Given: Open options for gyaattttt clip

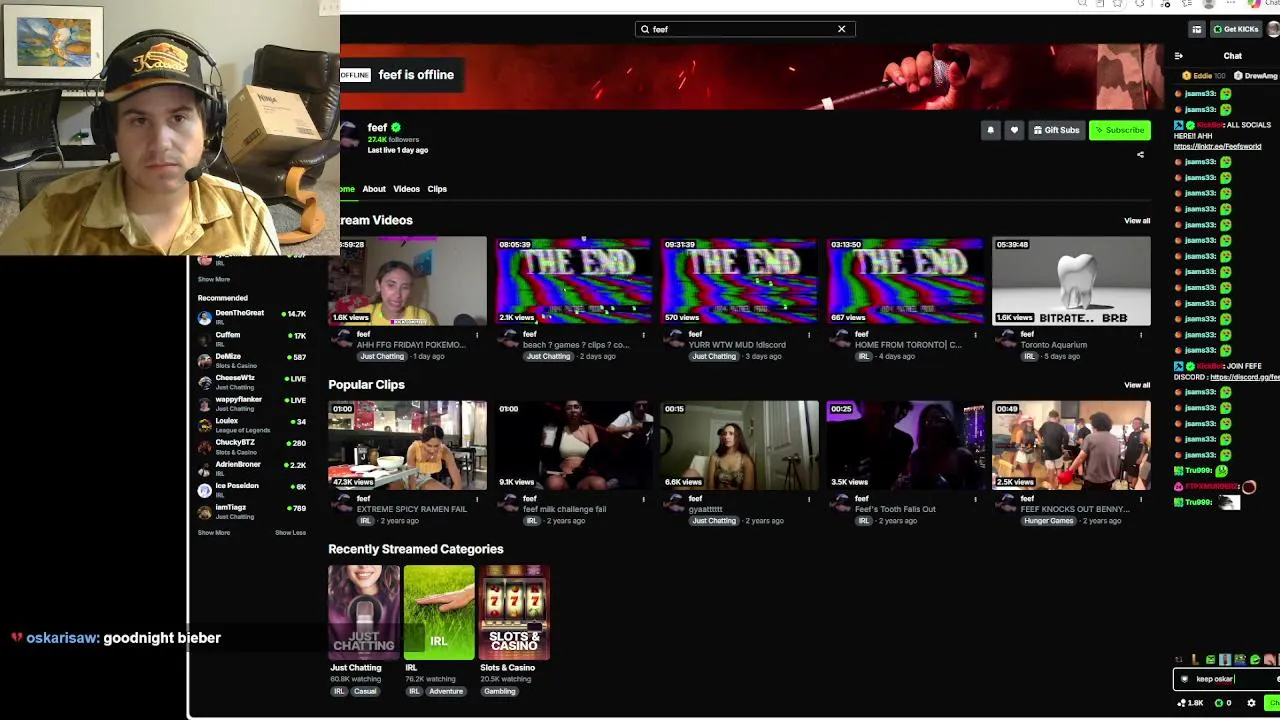Looking at the screenshot, I should point(809,499).
